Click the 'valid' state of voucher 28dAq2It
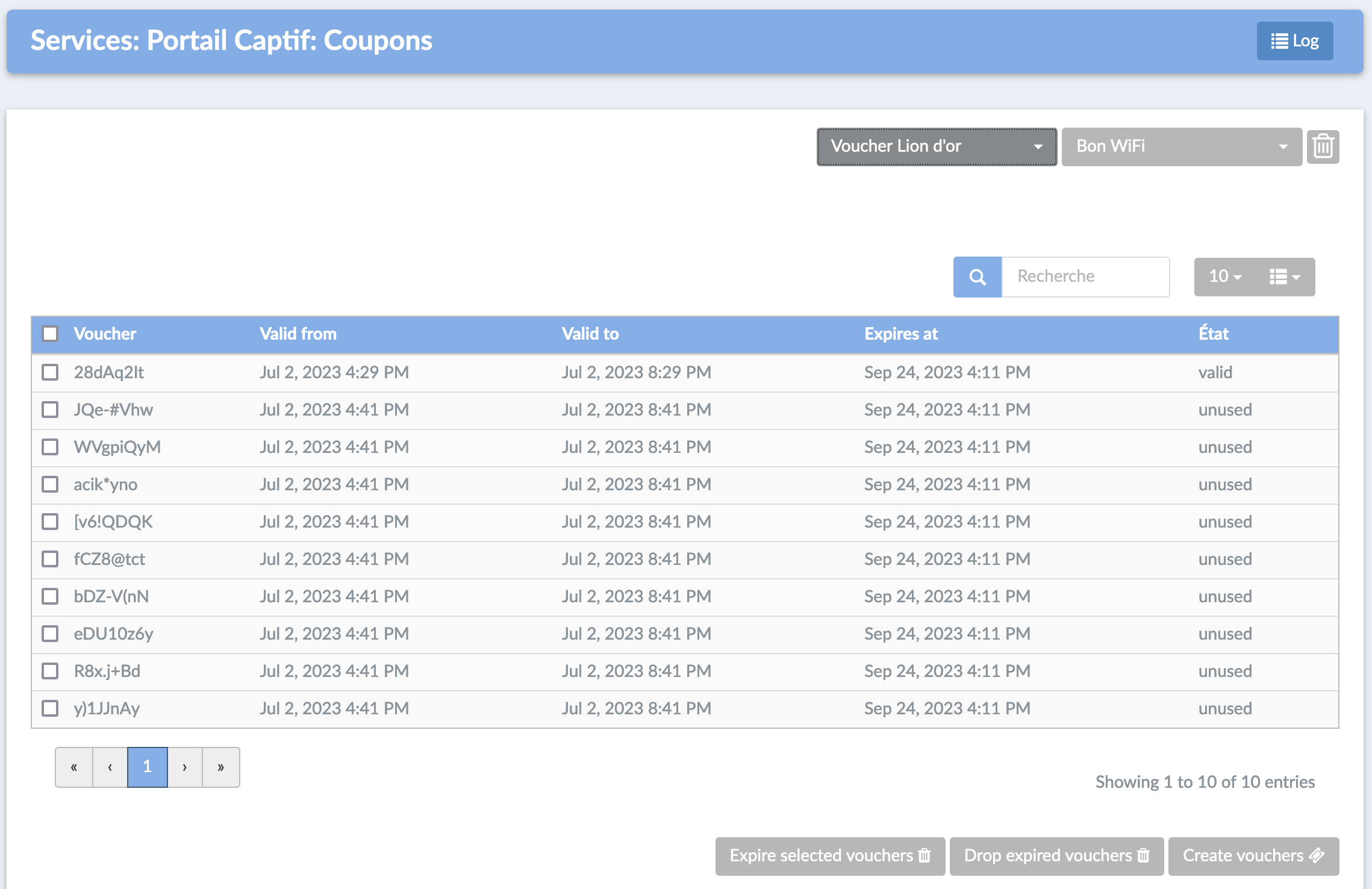The height and width of the screenshot is (889, 1372). click(x=1215, y=372)
